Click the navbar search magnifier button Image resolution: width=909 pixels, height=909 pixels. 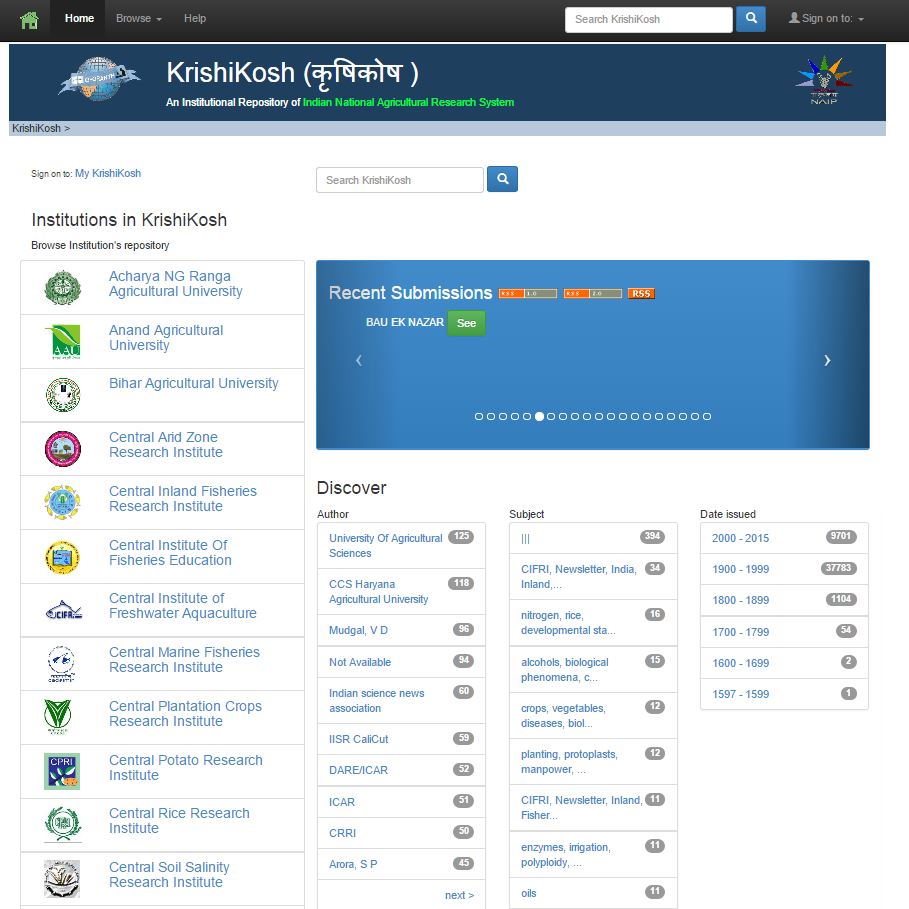[x=751, y=19]
